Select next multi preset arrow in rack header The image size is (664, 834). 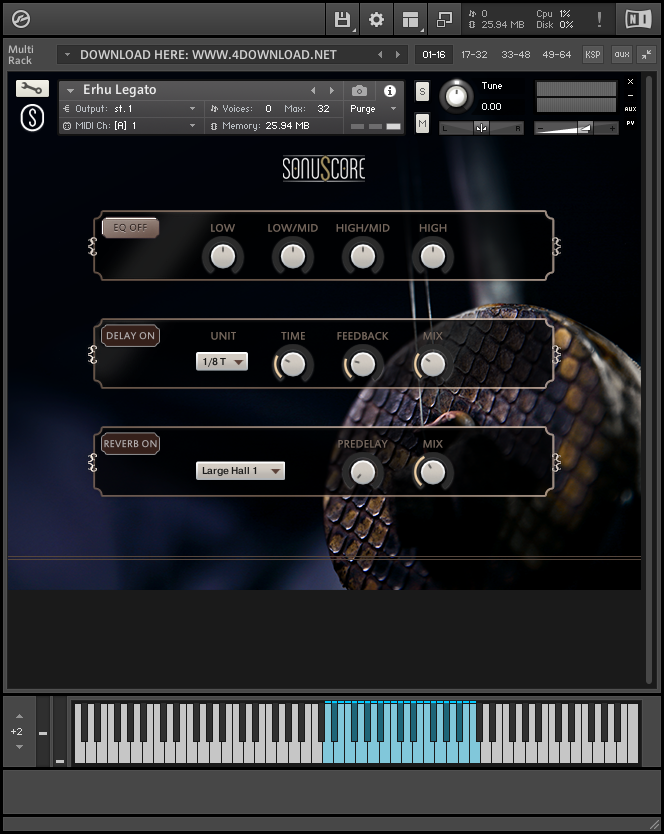point(397,54)
